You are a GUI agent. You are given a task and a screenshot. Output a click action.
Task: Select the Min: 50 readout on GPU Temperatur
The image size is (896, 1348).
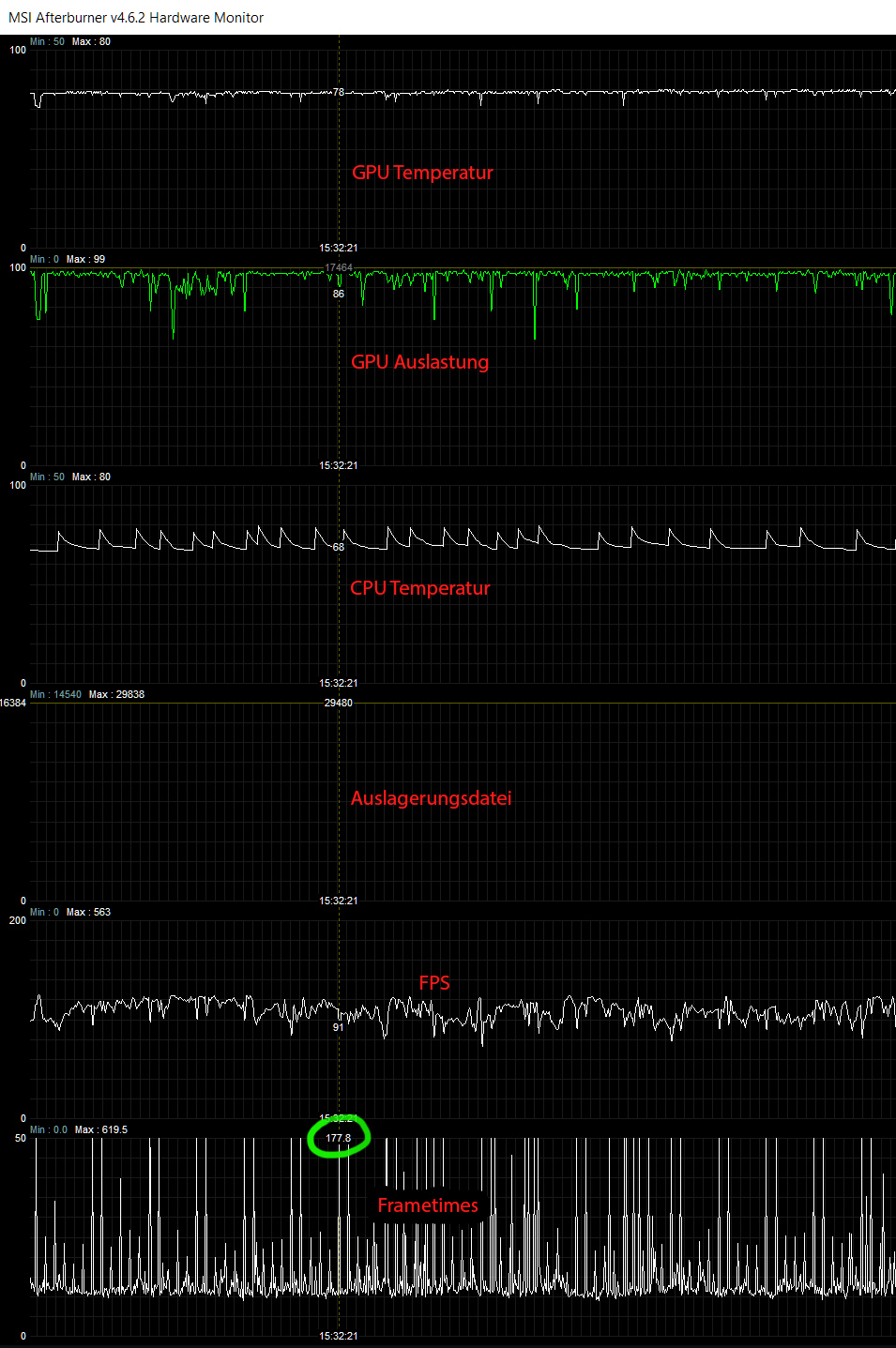pos(49,41)
